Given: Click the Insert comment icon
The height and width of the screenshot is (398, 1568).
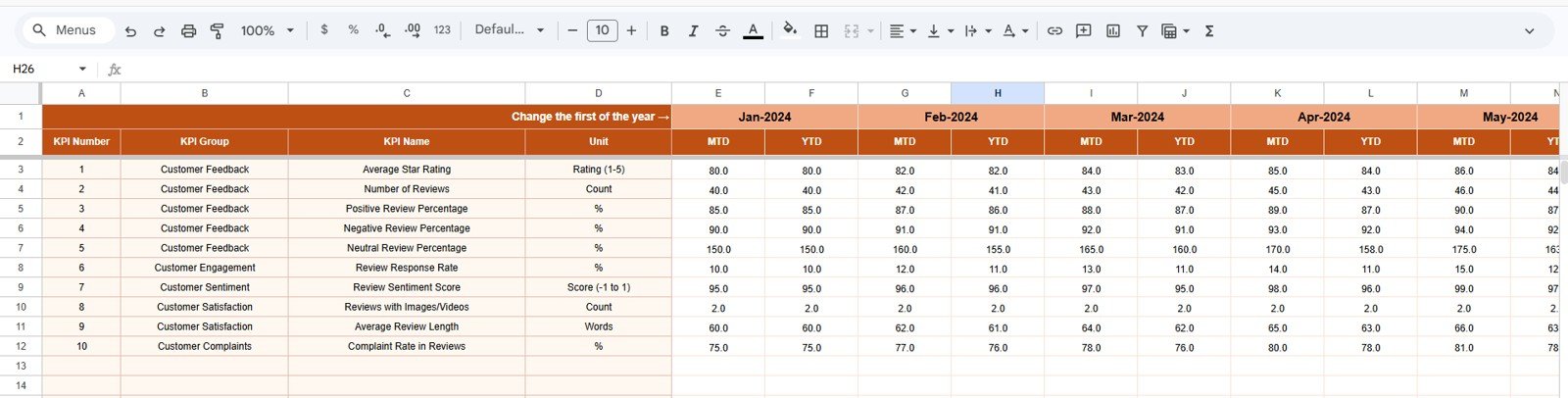Looking at the screenshot, I should [1083, 31].
